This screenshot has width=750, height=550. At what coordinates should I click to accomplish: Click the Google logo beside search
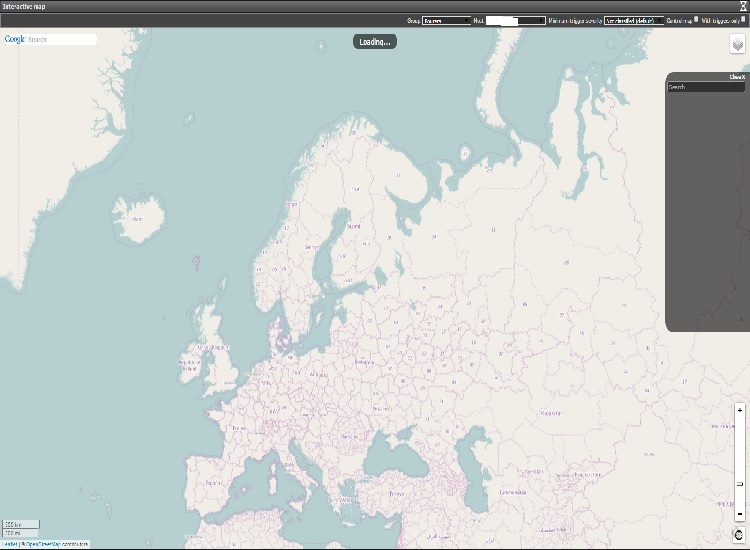tap(14, 40)
